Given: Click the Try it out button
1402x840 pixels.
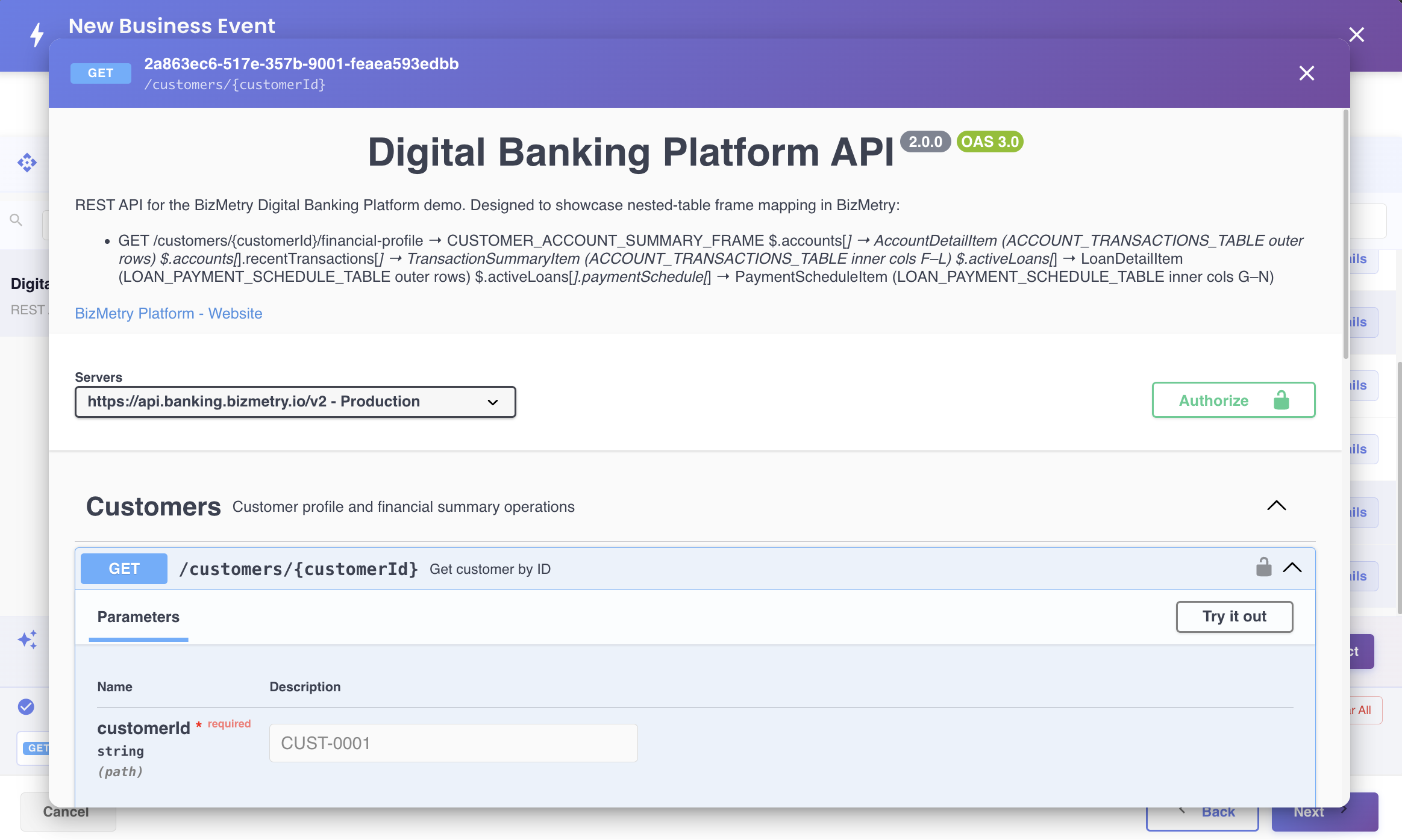Looking at the screenshot, I should pos(1235,617).
